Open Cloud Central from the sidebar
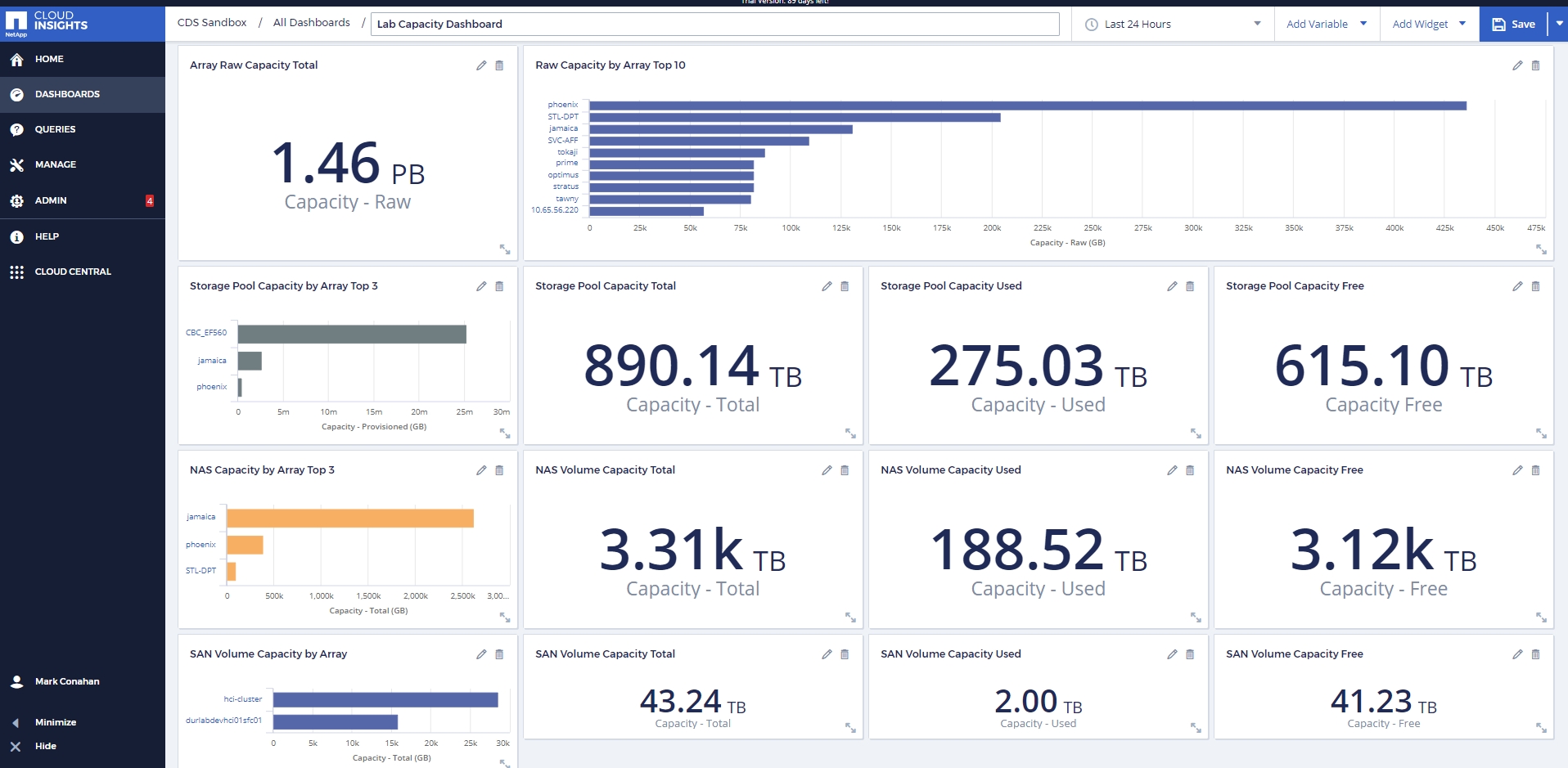This screenshot has height=768, width=1568. (x=17, y=271)
